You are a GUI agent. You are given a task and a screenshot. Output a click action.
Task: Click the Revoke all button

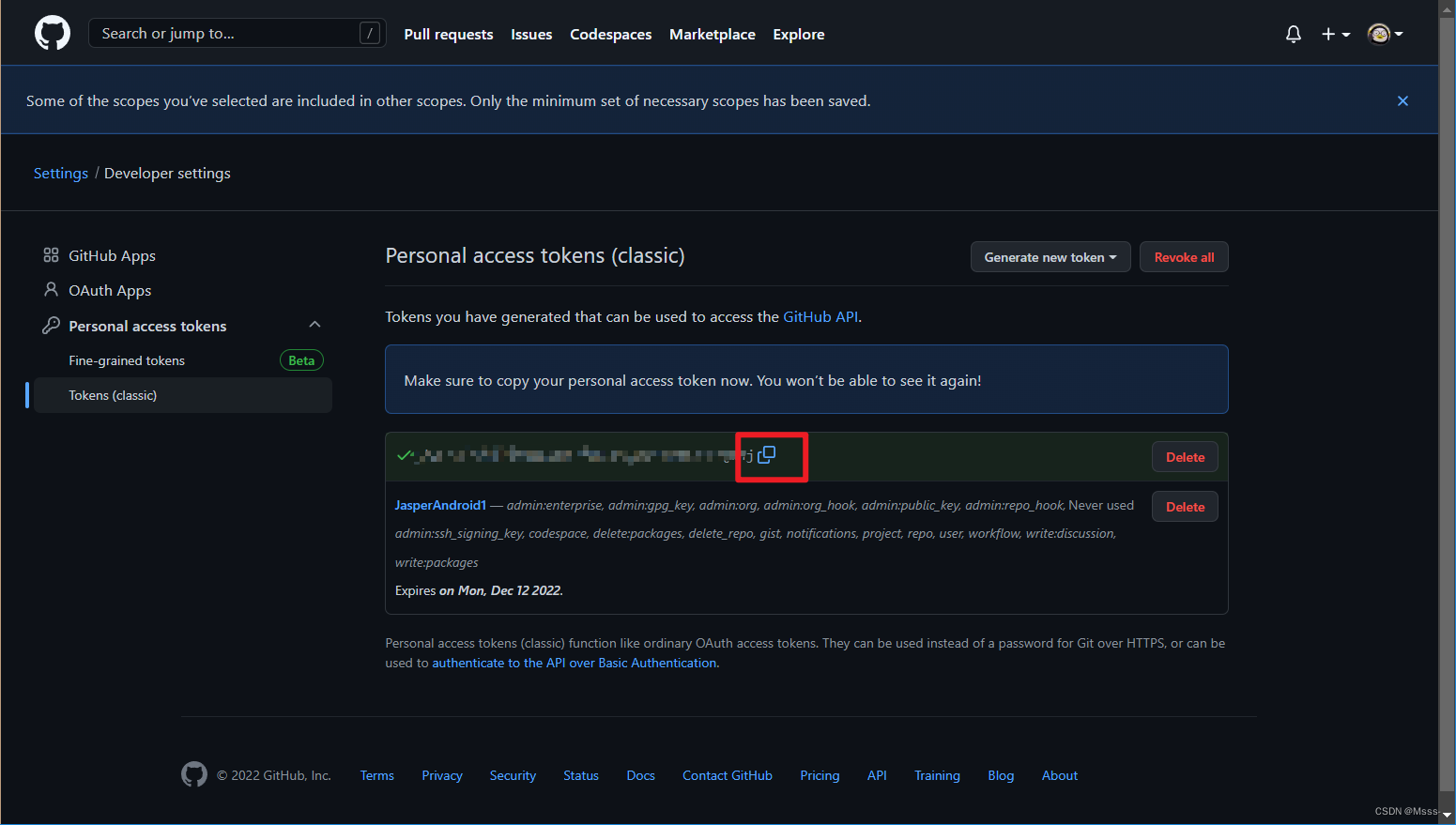point(1184,257)
